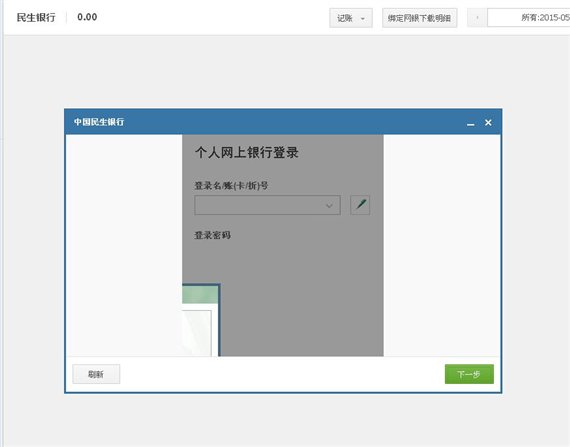Click the 刷新 refresh button
This screenshot has width=570, height=447.
click(x=96, y=374)
